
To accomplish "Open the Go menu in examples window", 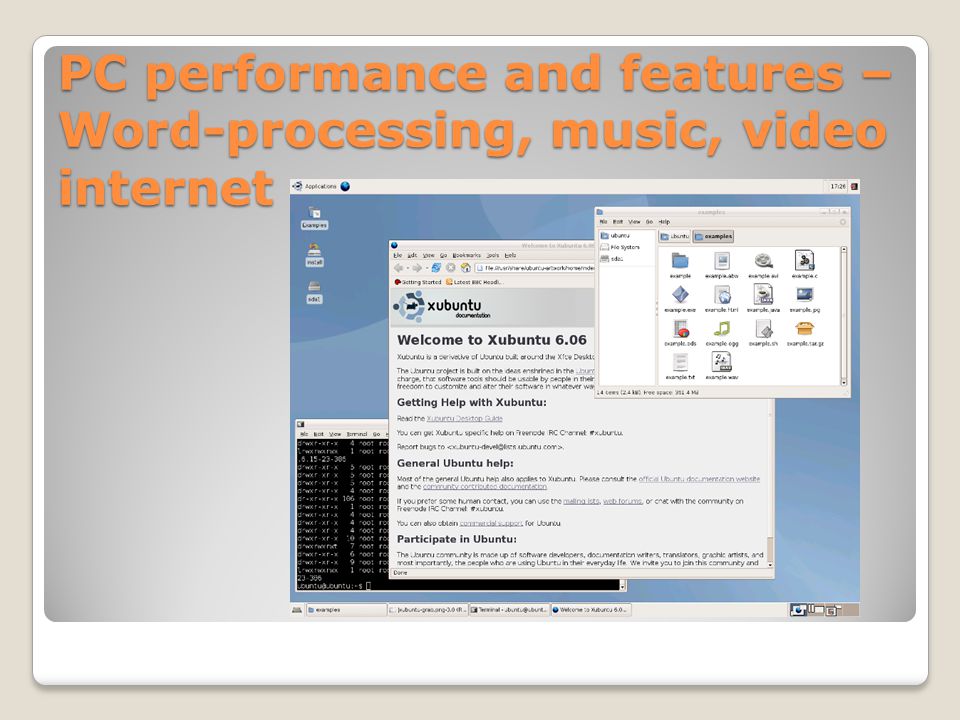I will point(650,222).
